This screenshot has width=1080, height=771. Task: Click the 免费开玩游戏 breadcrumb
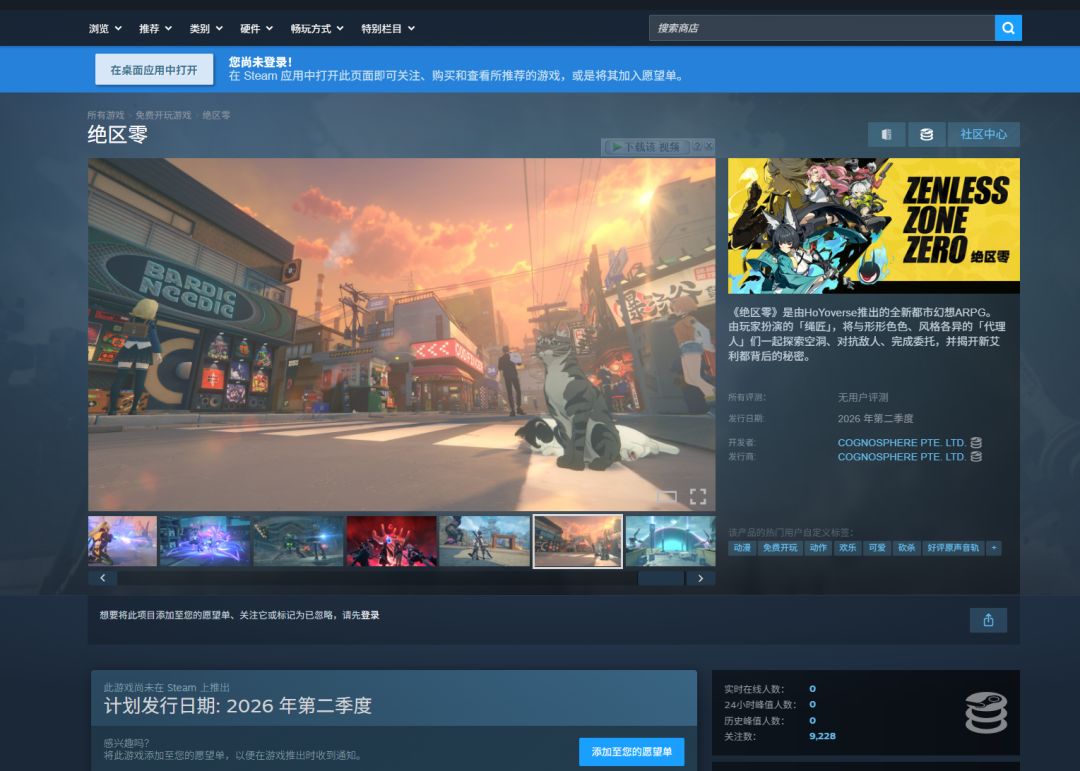[163, 115]
